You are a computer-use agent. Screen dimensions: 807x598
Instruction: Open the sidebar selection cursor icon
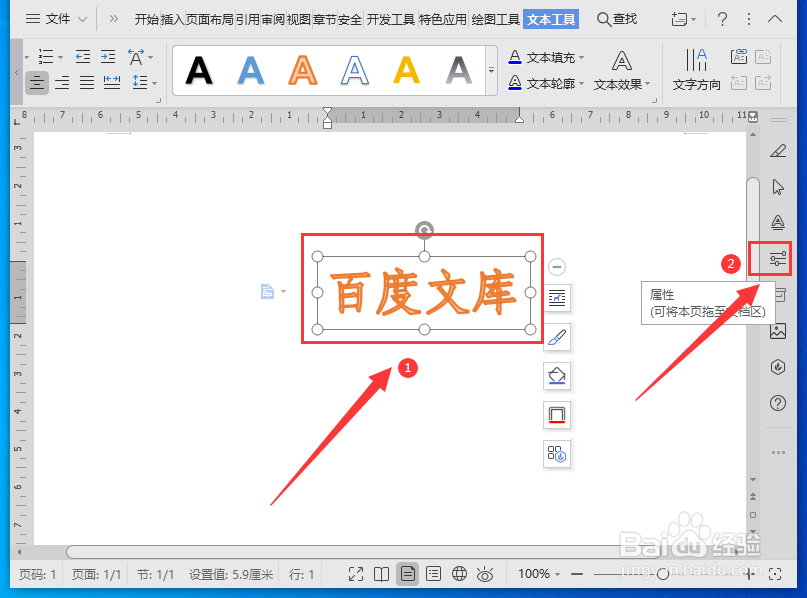[778, 186]
